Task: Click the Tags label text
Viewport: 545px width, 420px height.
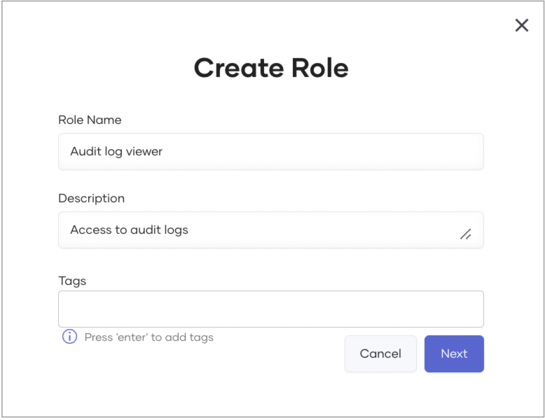Action: point(72,281)
